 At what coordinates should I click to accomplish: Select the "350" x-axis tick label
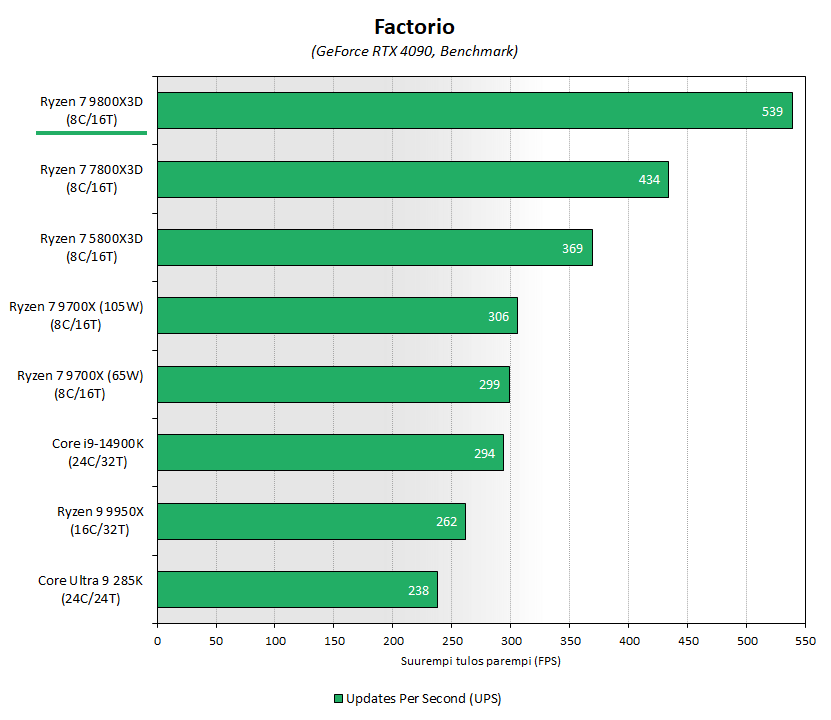pos(570,641)
